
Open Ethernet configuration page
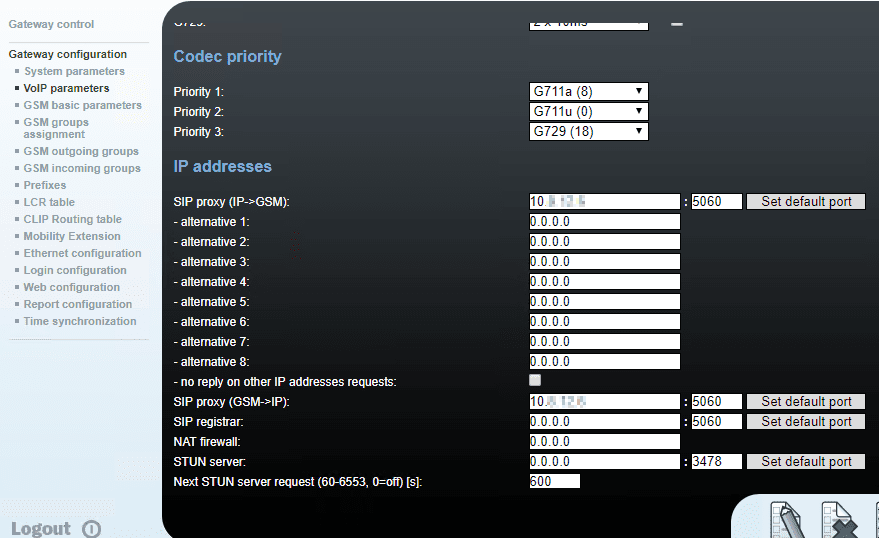(82, 253)
